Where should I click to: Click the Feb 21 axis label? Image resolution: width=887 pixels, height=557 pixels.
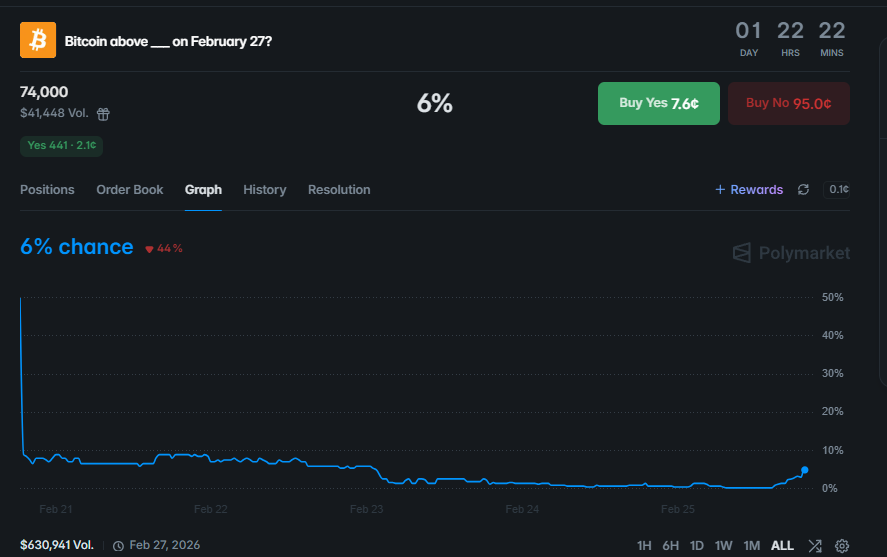pos(55,509)
